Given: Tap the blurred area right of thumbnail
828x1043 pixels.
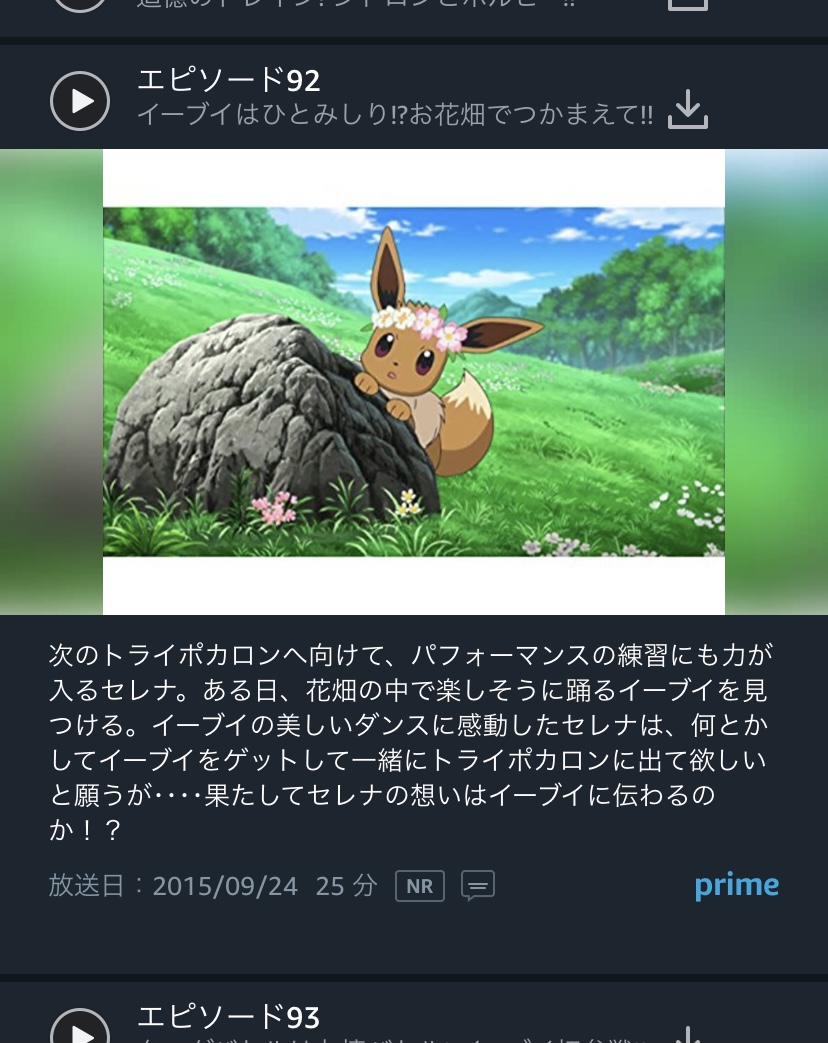Looking at the screenshot, I should point(776,382).
